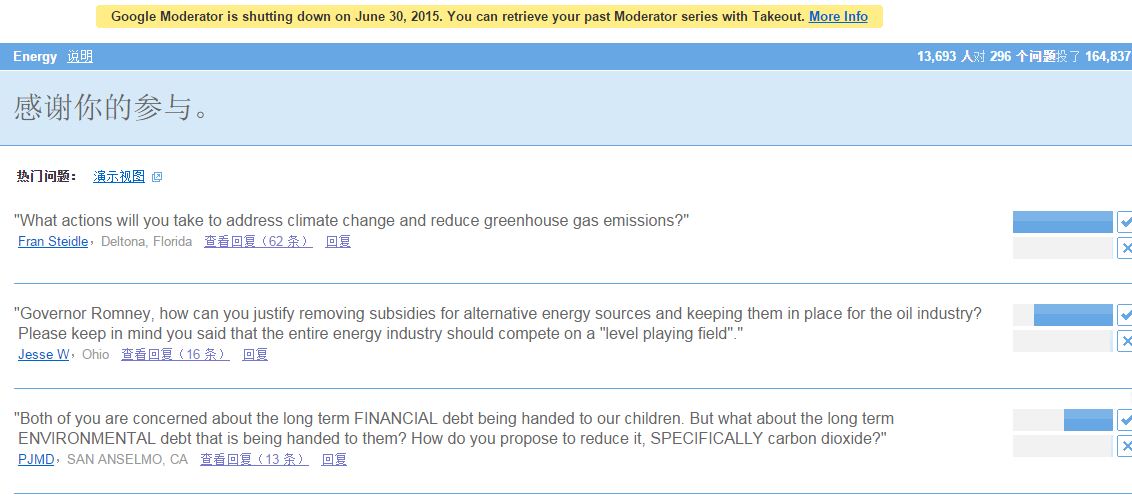View the 13 replies under PJMD's question
Image resolution: width=1132 pixels, height=500 pixels.
[254, 459]
